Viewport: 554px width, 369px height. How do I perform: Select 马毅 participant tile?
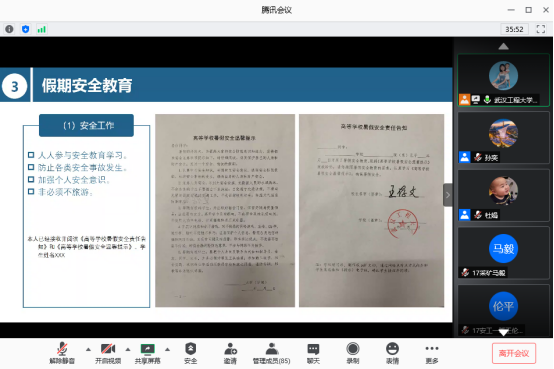503,253
